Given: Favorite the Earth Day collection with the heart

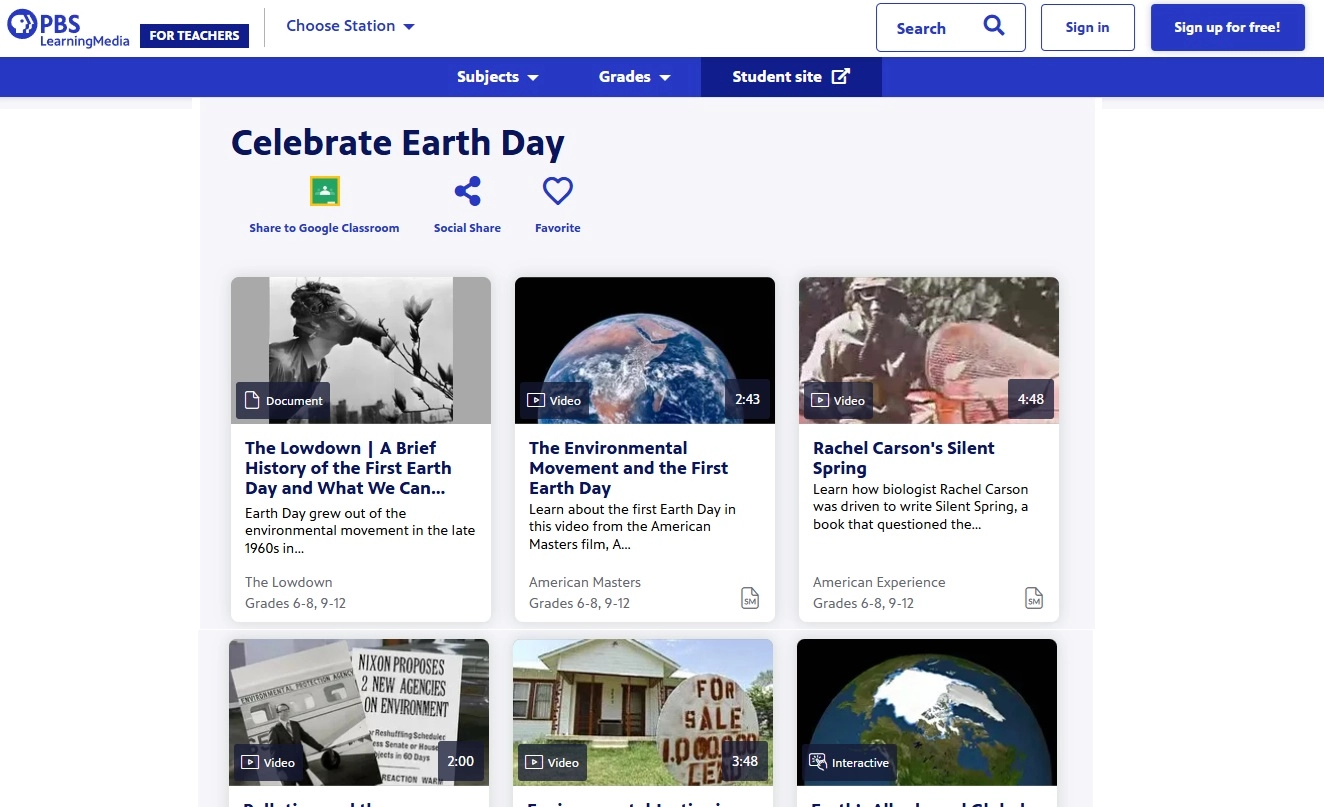Looking at the screenshot, I should coord(557,190).
